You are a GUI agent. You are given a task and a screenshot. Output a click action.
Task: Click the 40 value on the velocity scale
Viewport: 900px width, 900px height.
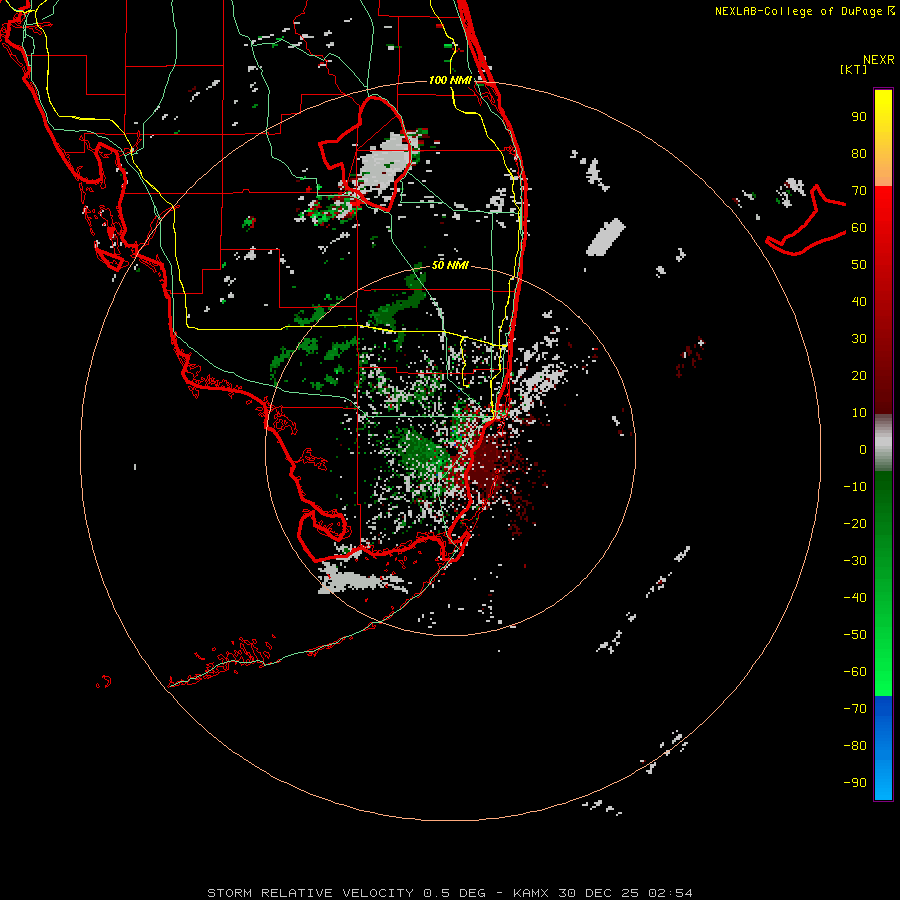859,302
